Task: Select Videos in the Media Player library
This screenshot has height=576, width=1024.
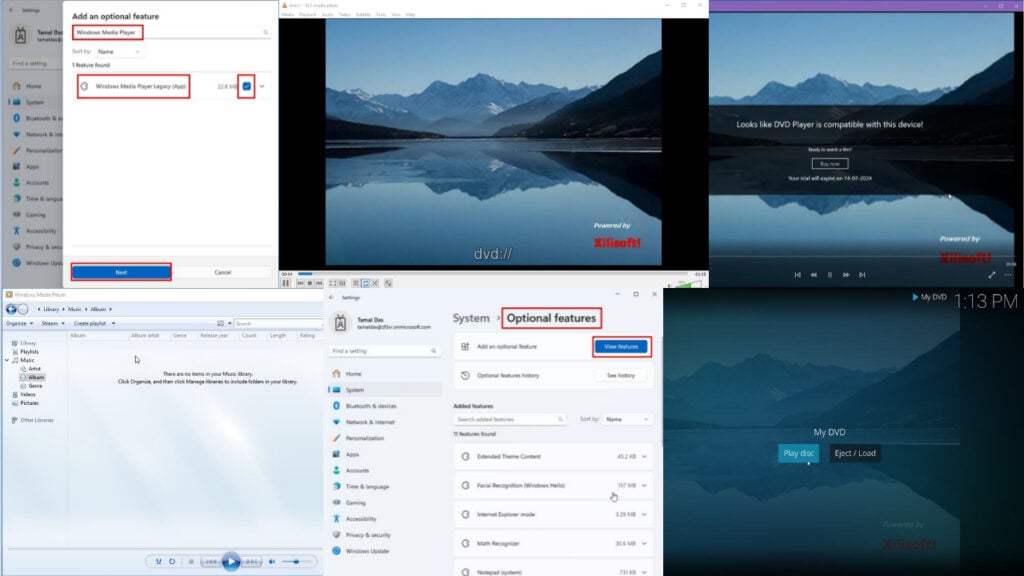Action: (x=27, y=394)
